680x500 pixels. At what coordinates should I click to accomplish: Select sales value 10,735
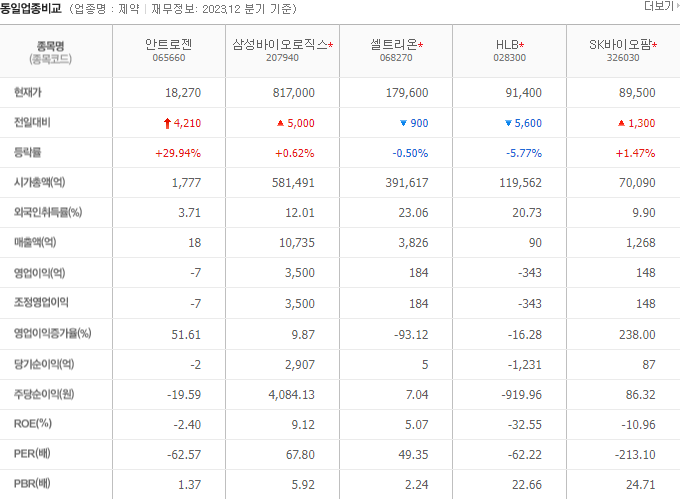tap(297, 243)
